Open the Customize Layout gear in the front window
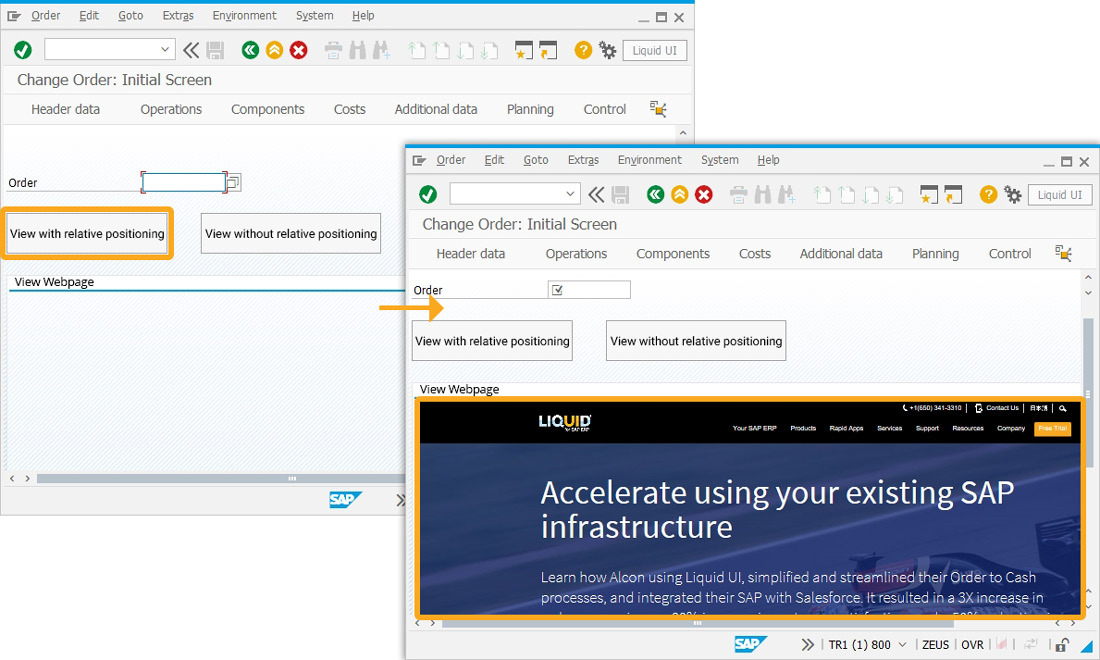1100x660 pixels. 1012,194
